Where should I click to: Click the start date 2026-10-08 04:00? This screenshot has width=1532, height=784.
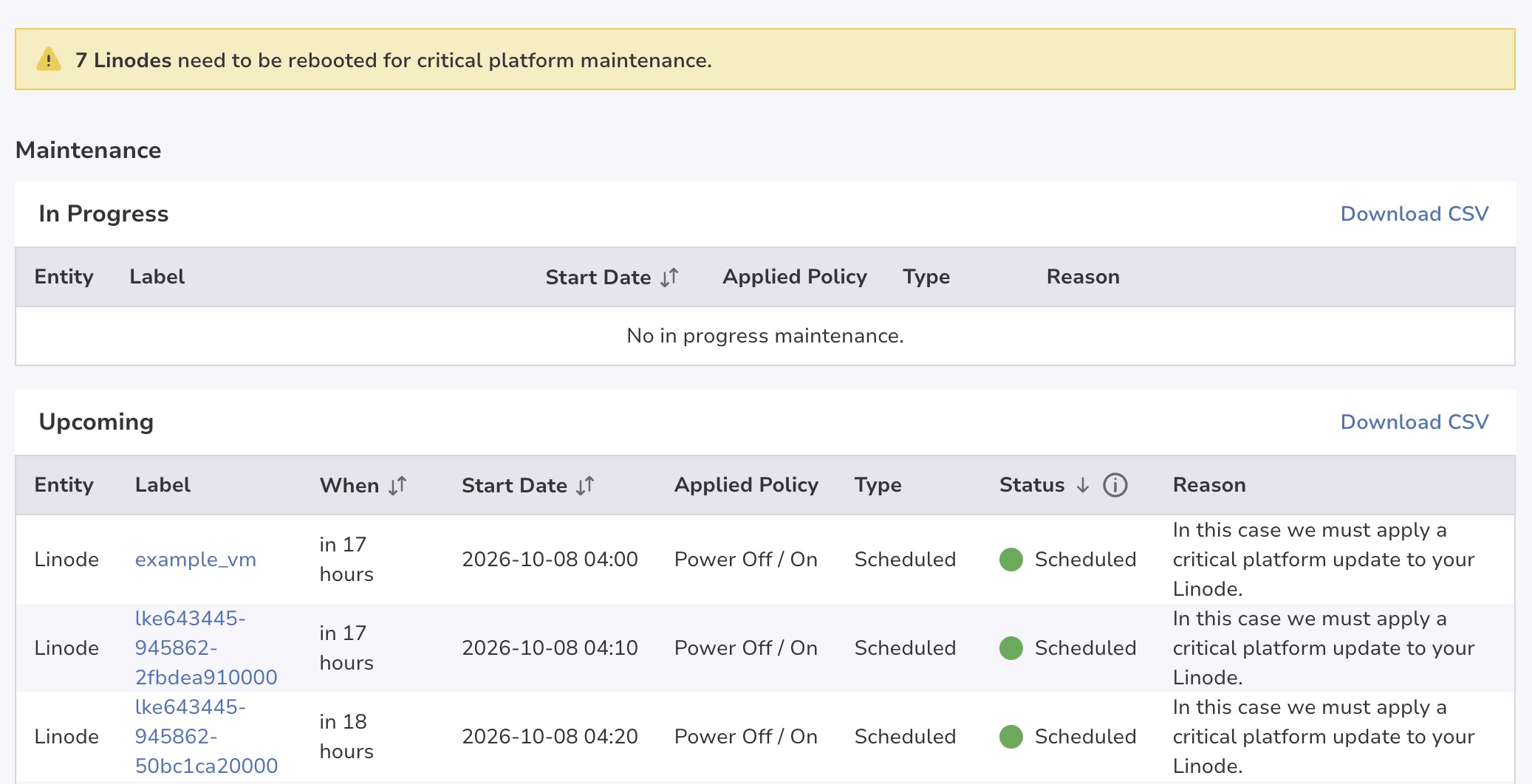tap(550, 560)
